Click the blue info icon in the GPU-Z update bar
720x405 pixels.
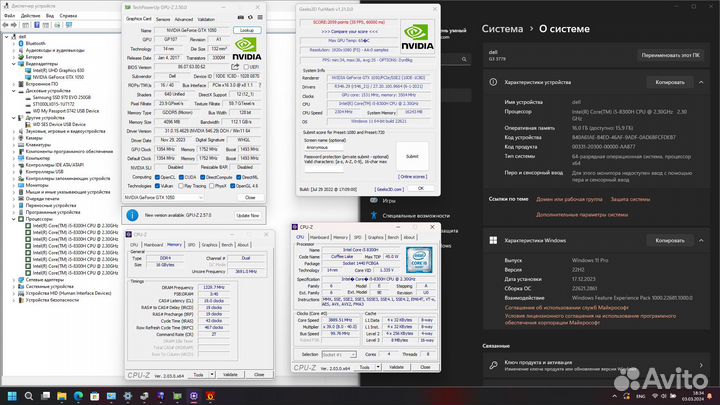click(132, 215)
